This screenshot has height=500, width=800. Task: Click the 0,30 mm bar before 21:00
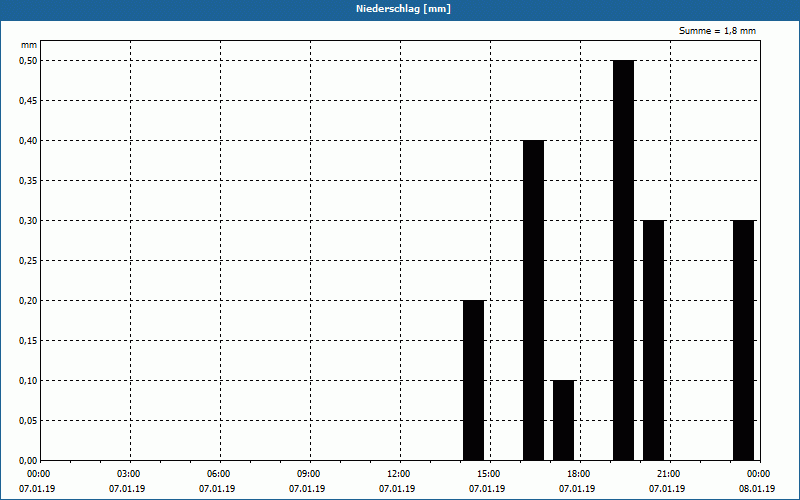[654, 340]
